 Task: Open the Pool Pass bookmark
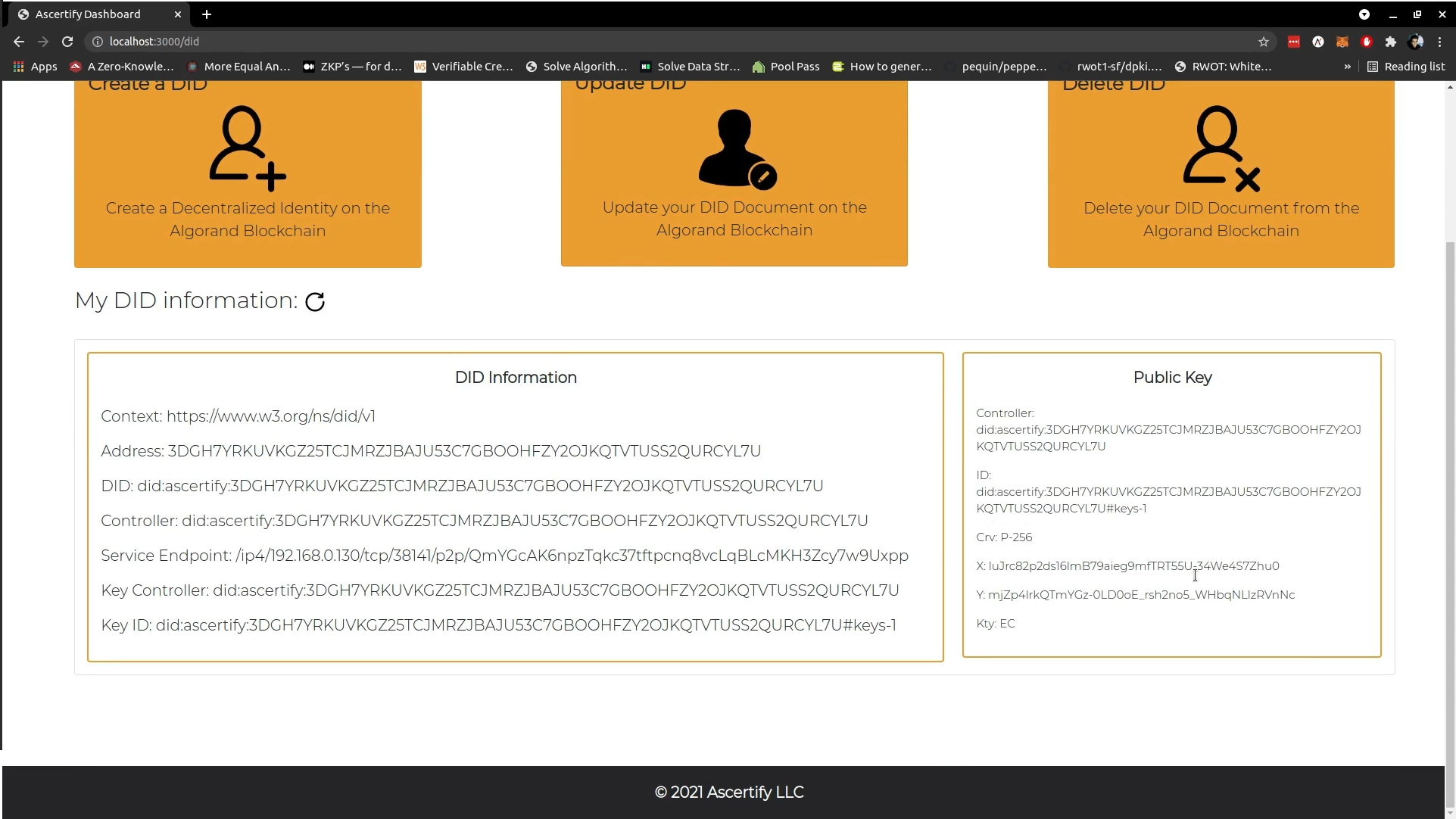pyautogui.click(x=786, y=67)
